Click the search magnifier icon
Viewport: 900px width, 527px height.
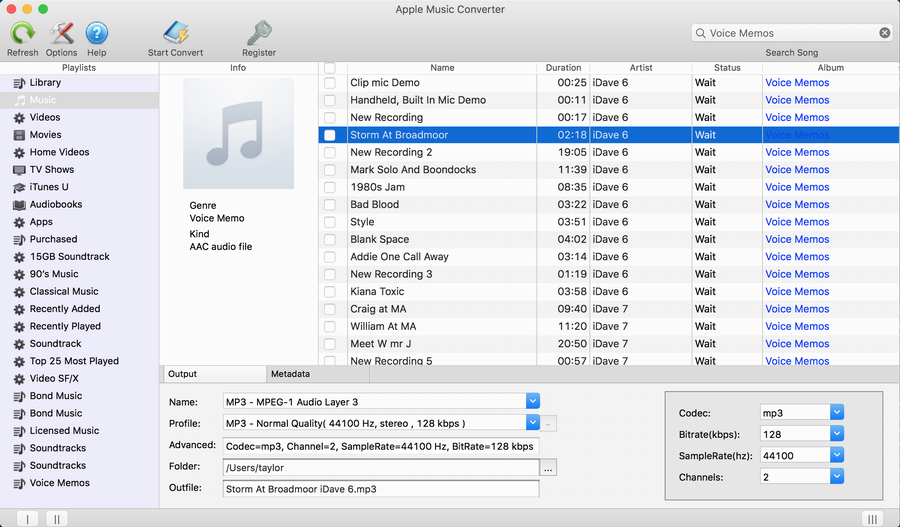[x=700, y=33]
